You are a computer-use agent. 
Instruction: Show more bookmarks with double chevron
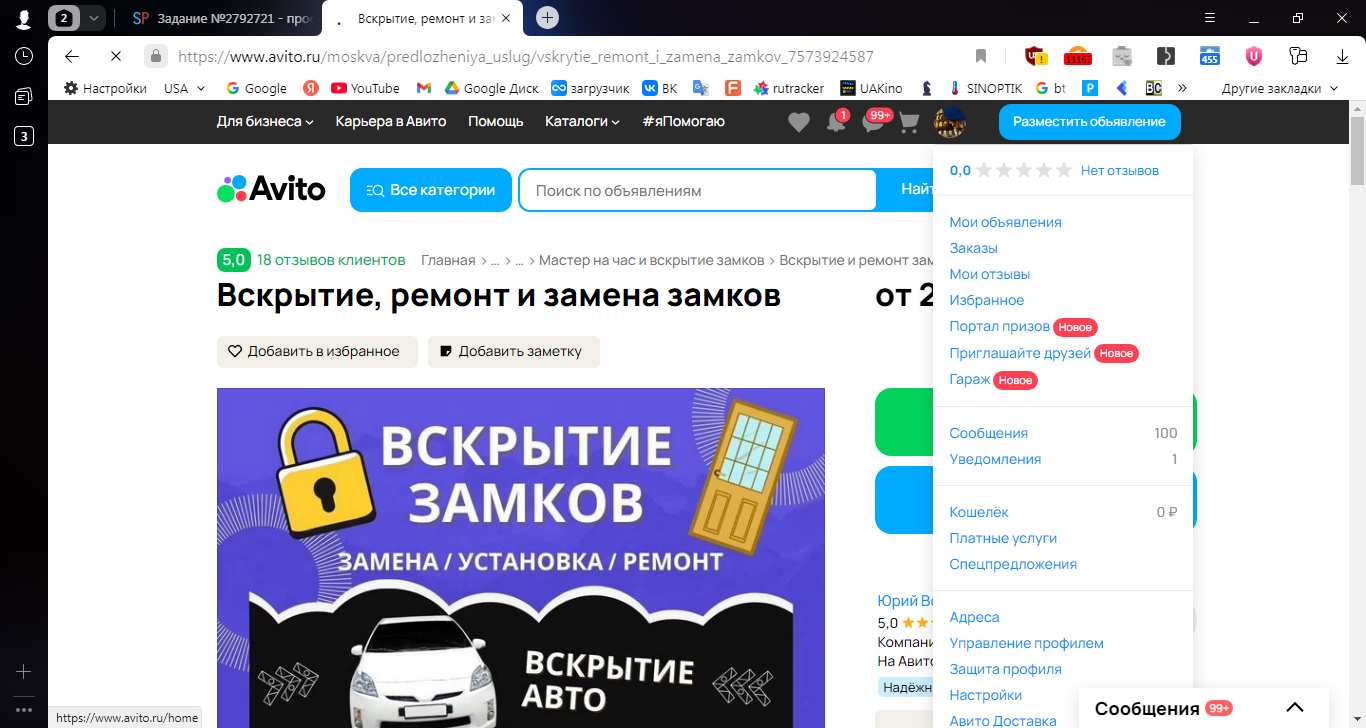1182,88
